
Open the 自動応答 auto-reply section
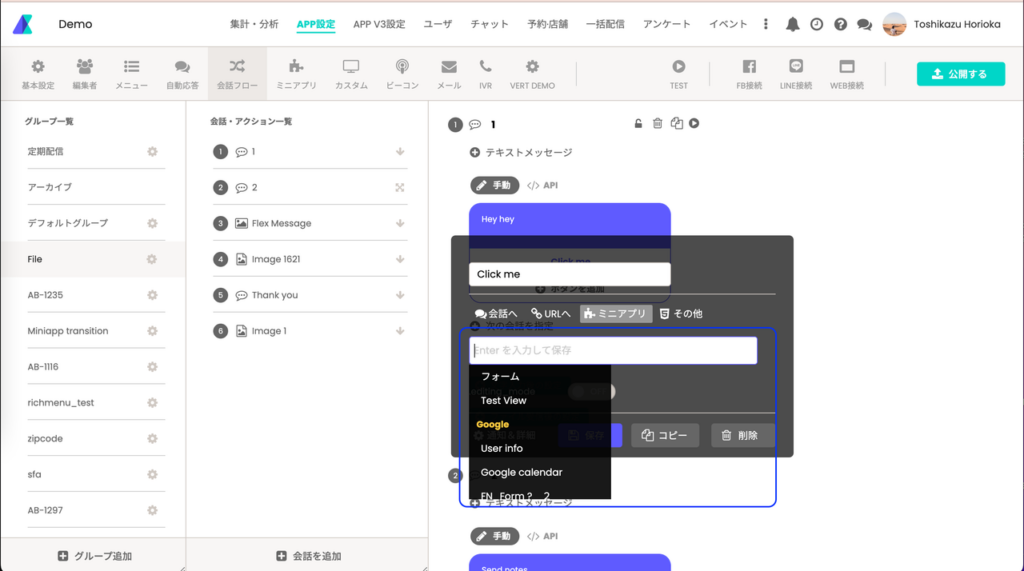182,74
